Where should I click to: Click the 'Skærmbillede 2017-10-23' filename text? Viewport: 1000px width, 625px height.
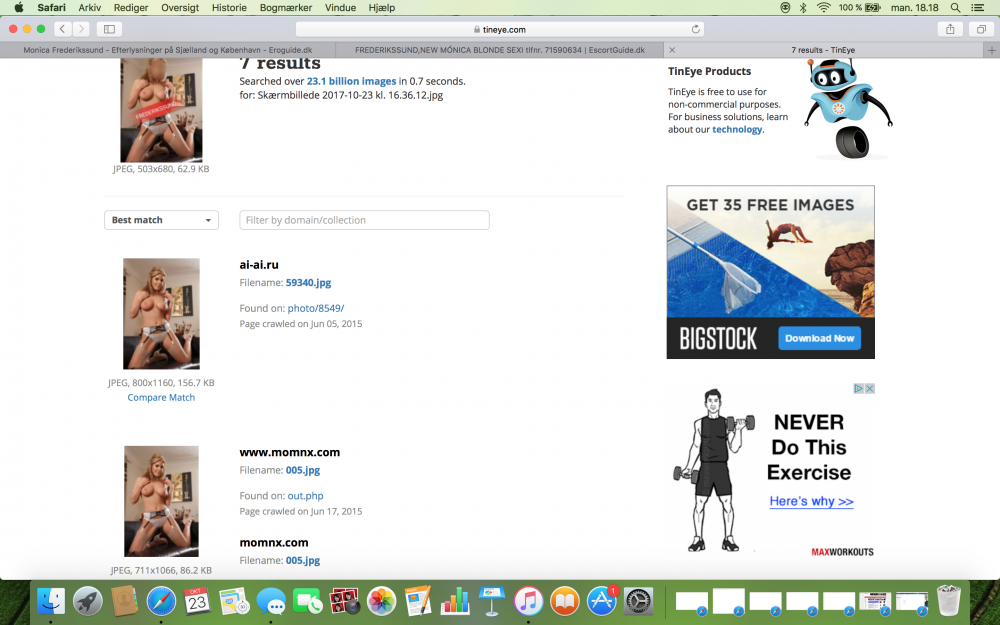350,95
